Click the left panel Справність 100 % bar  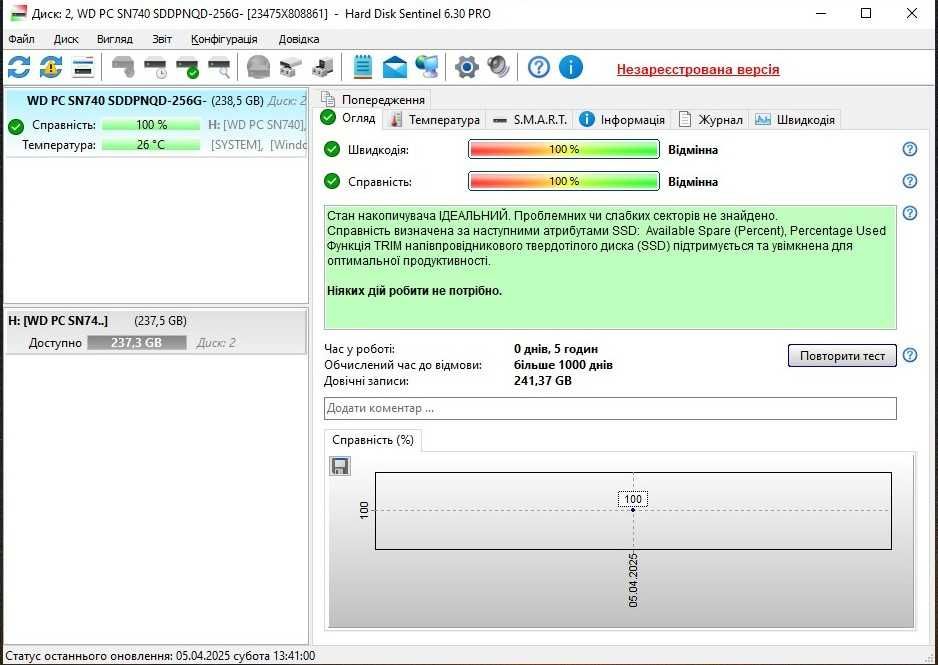[151, 125]
